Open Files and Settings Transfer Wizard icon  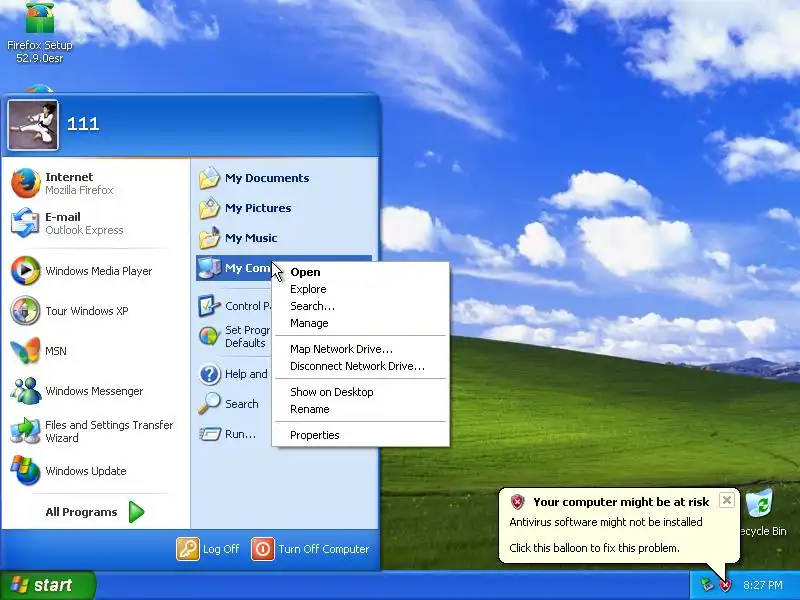click(x=26, y=431)
